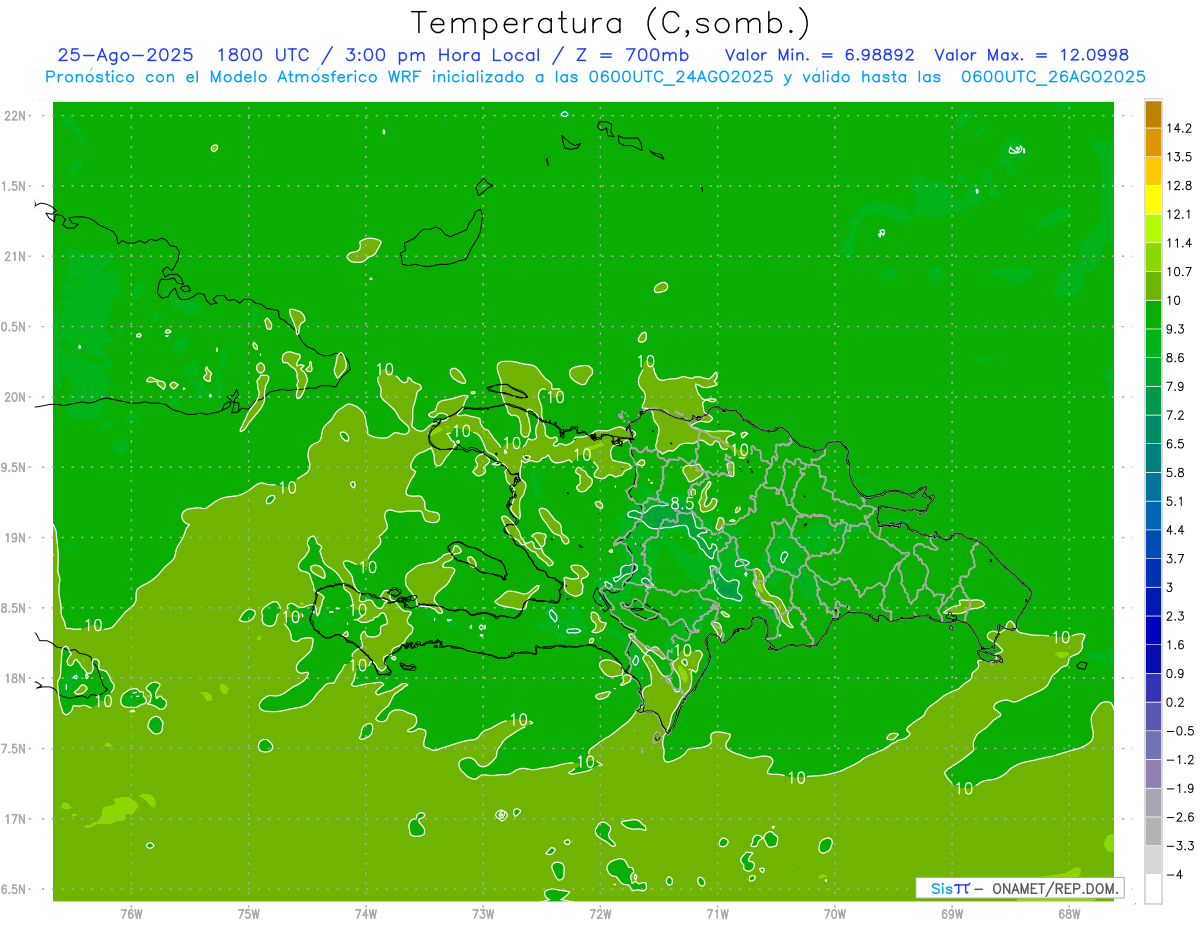Image resolution: width=1200 pixels, height=927 pixels.
Task: Click the "73W" longitude axis label
Action: click(x=483, y=914)
